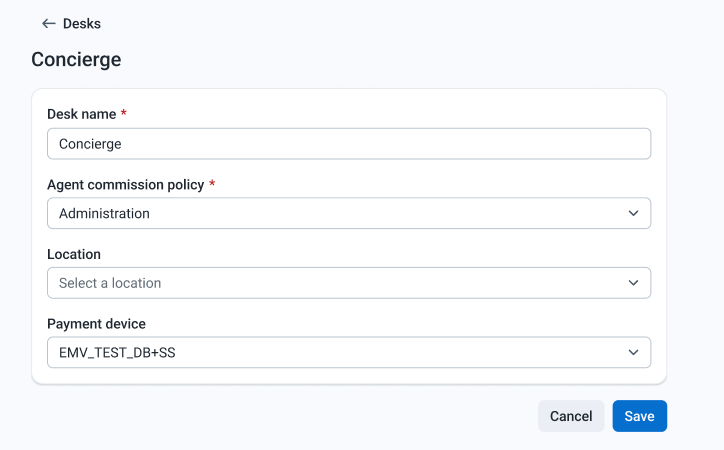Click the "Payment device" field label
724x450 pixels.
(x=96, y=324)
